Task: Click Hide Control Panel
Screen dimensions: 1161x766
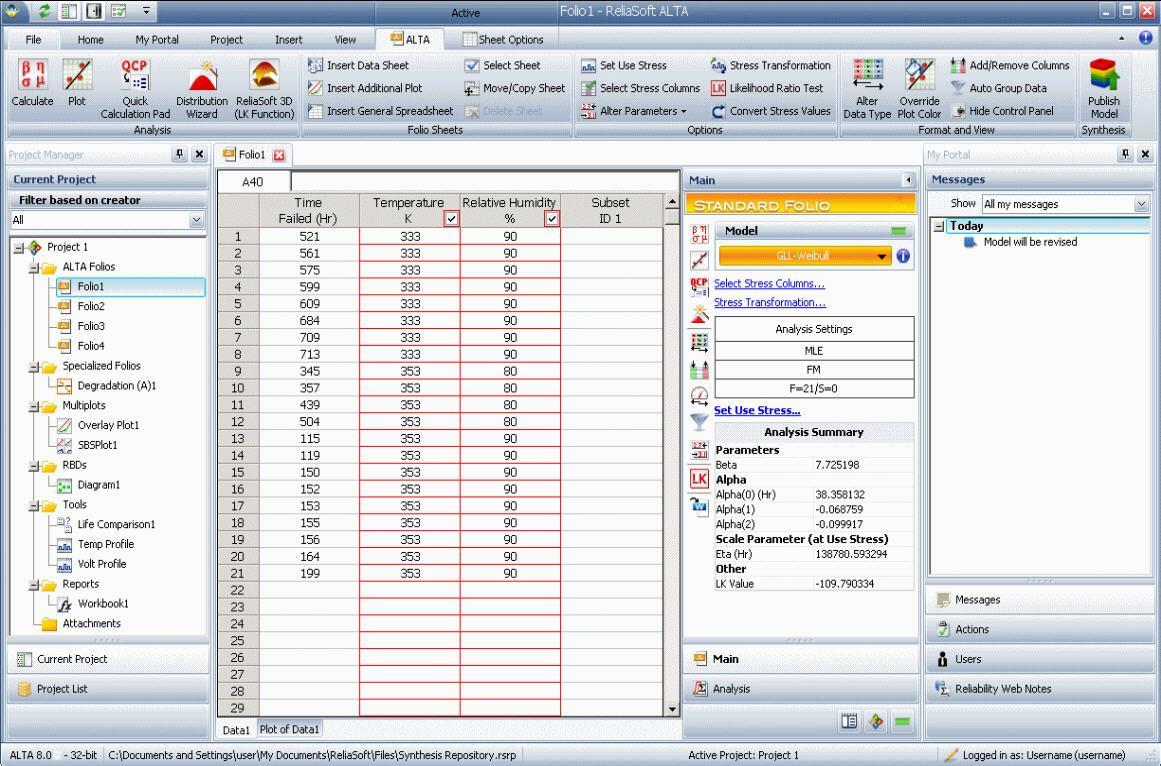Action: tap(1003, 111)
